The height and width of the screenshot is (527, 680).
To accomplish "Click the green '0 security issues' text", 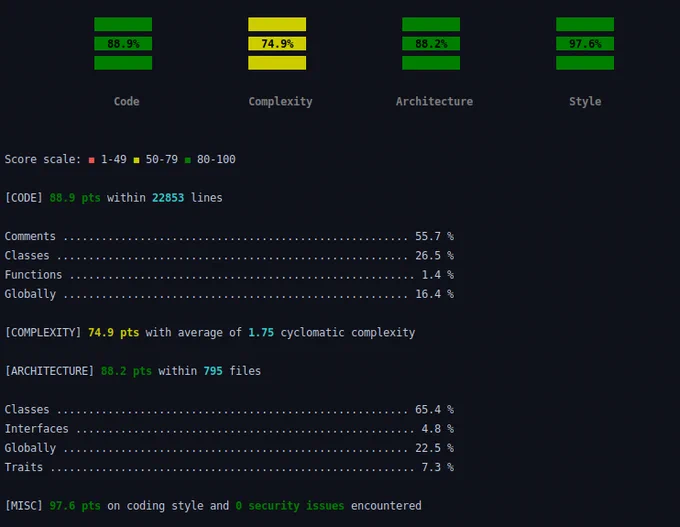I will point(290,506).
